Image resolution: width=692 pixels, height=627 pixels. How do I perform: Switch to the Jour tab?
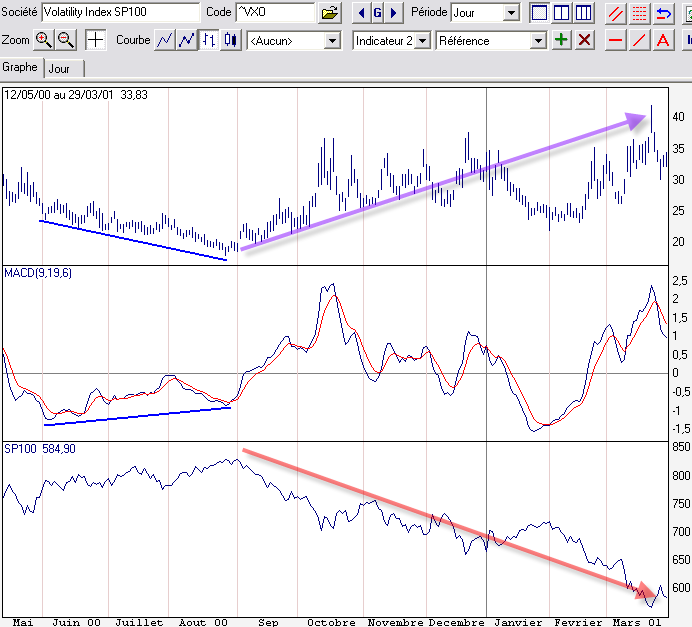tap(63, 69)
